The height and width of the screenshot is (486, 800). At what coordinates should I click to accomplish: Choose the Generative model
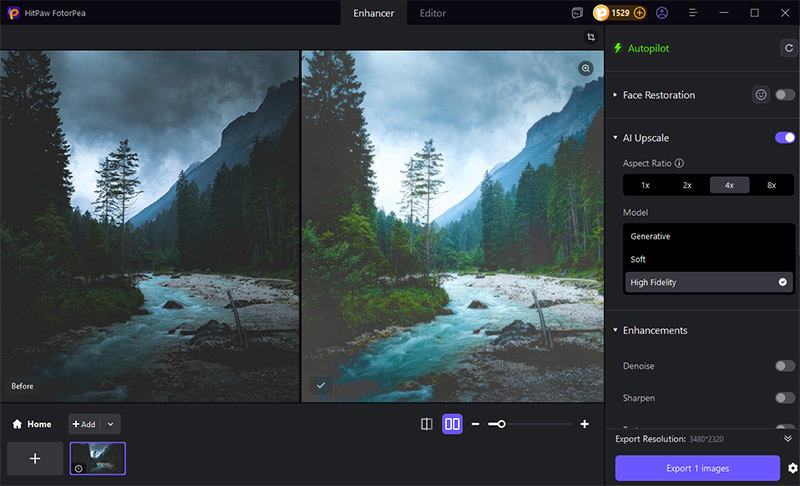point(709,236)
